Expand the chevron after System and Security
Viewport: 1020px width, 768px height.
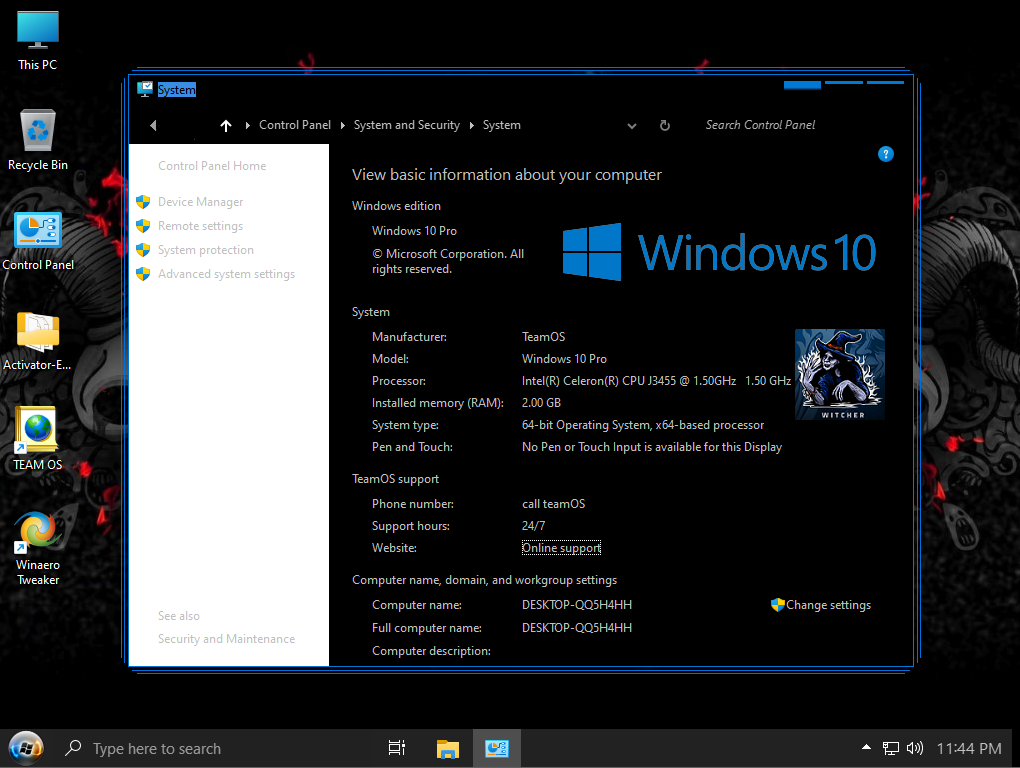[x=472, y=126]
